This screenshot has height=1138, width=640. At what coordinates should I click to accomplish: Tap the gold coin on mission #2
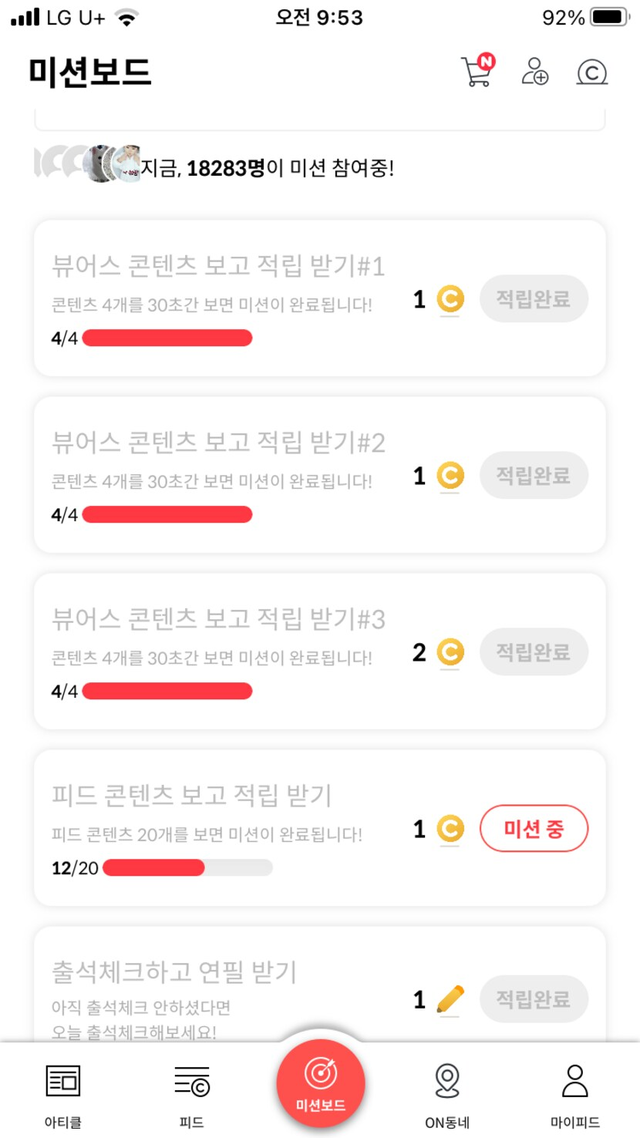click(x=451, y=476)
